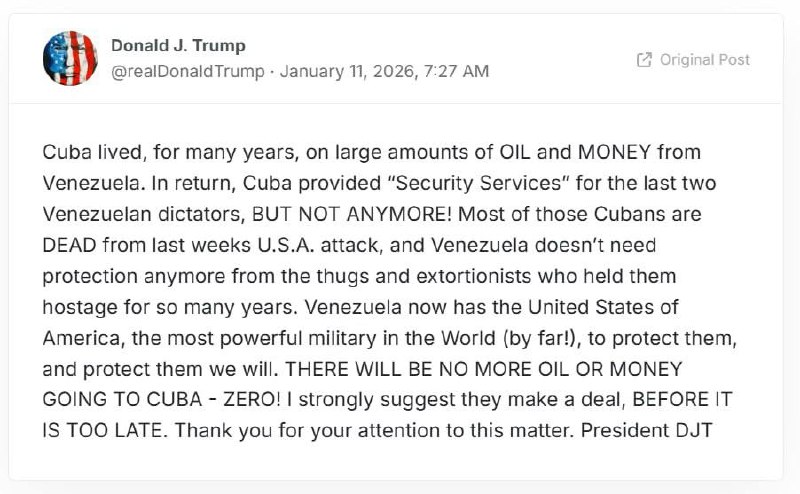Click the phrase "BUT NOT ANYMORE!"
800x494 pixels.
tap(324, 213)
